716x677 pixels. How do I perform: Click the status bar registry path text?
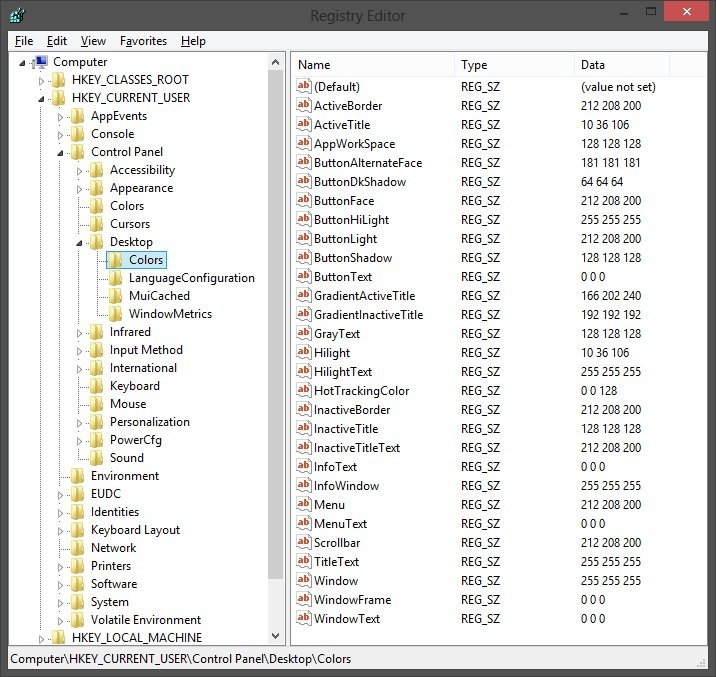(x=181, y=659)
